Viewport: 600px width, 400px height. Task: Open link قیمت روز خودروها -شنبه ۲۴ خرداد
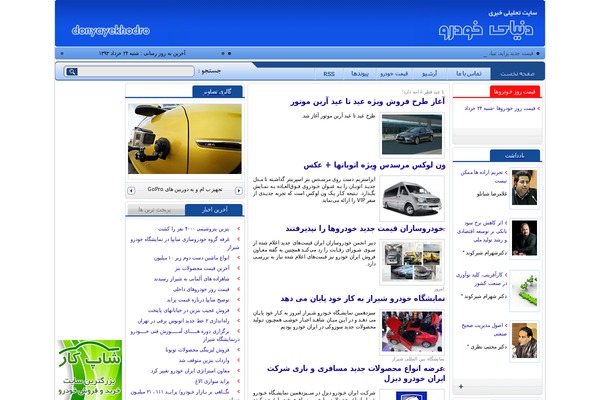pos(500,109)
